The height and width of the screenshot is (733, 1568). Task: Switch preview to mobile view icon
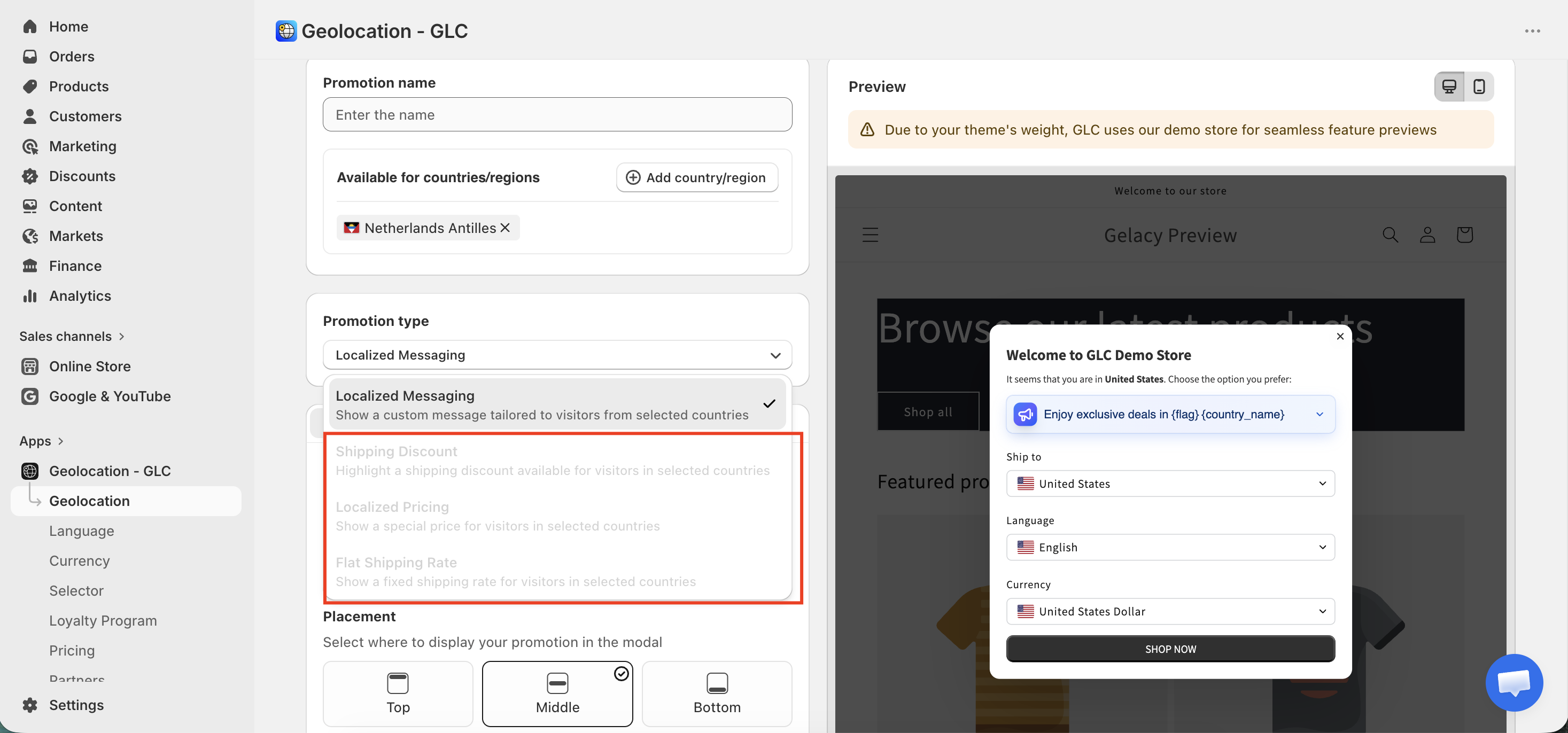pos(1479,87)
